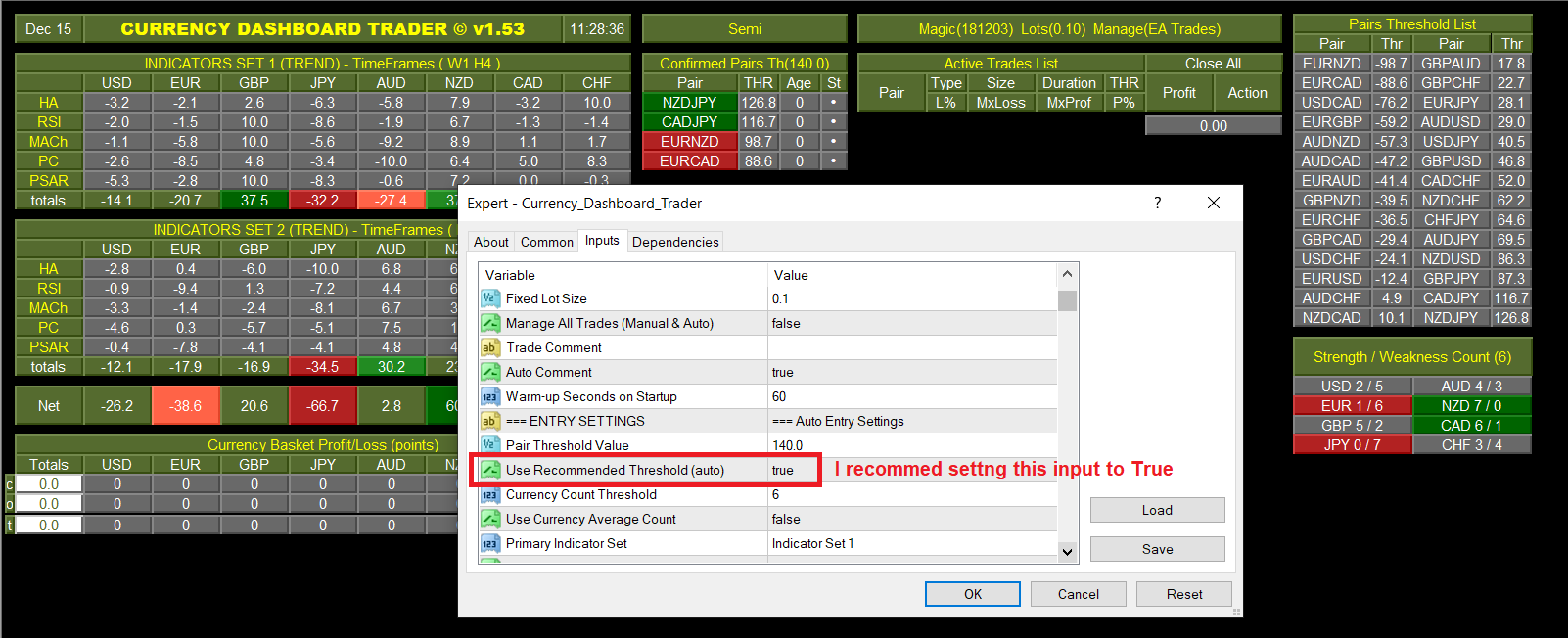Click the OK button
Image resolution: width=1568 pixels, height=638 pixels.
tap(973, 594)
